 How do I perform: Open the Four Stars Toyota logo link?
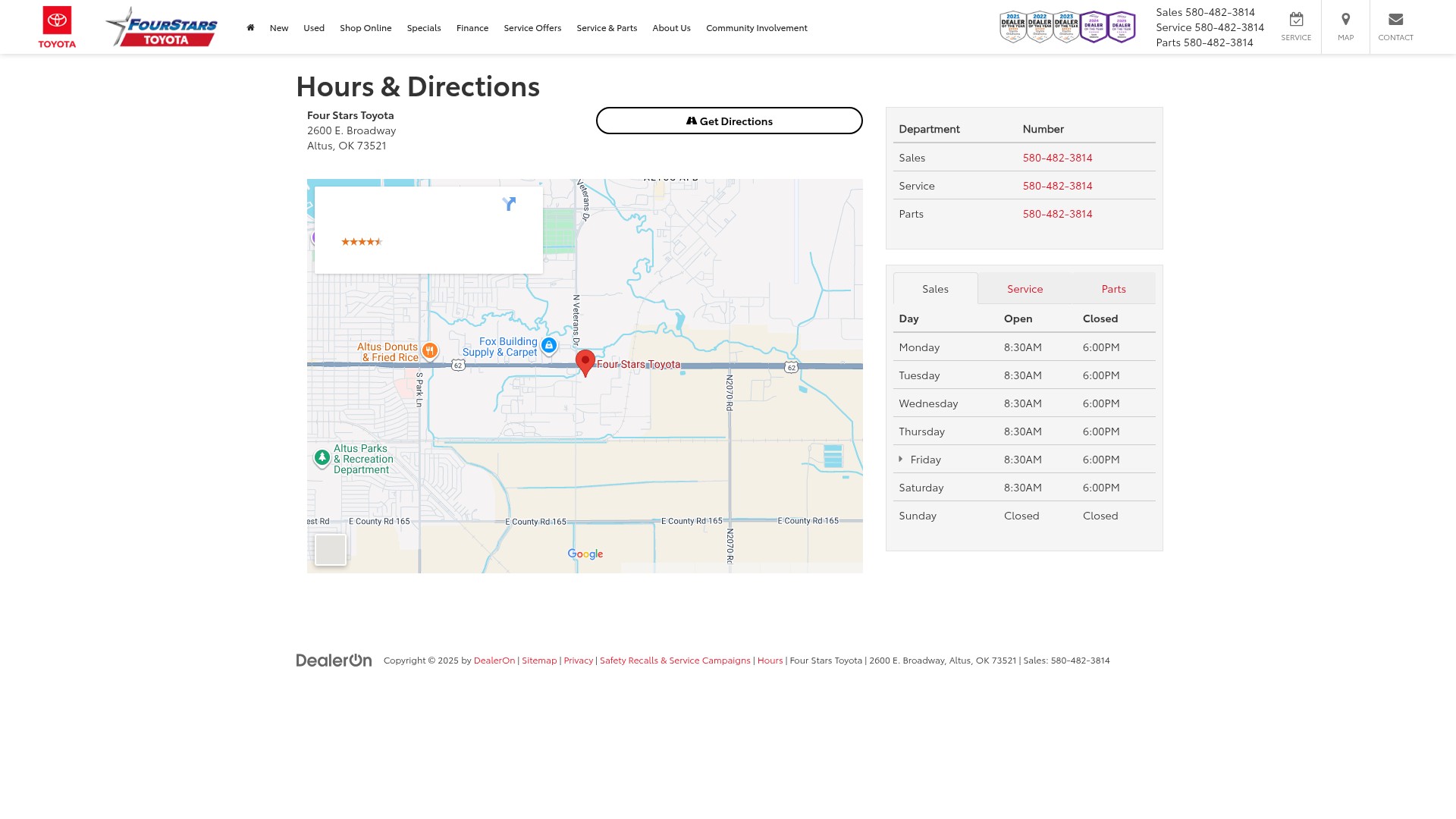pyautogui.click(x=162, y=27)
